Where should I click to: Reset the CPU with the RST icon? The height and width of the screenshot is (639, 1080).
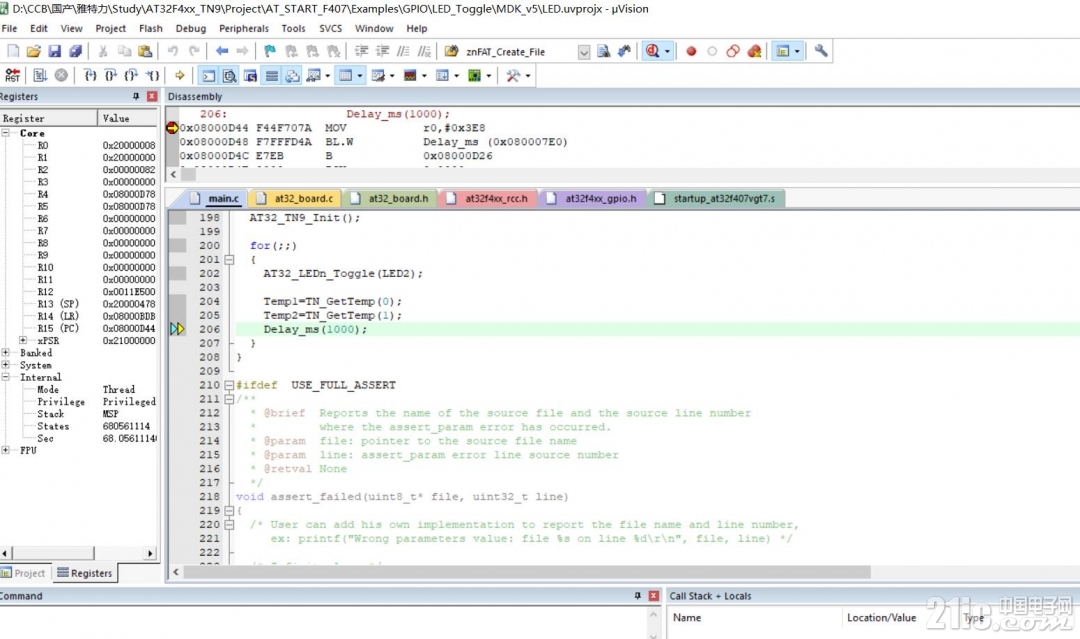coord(12,76)
